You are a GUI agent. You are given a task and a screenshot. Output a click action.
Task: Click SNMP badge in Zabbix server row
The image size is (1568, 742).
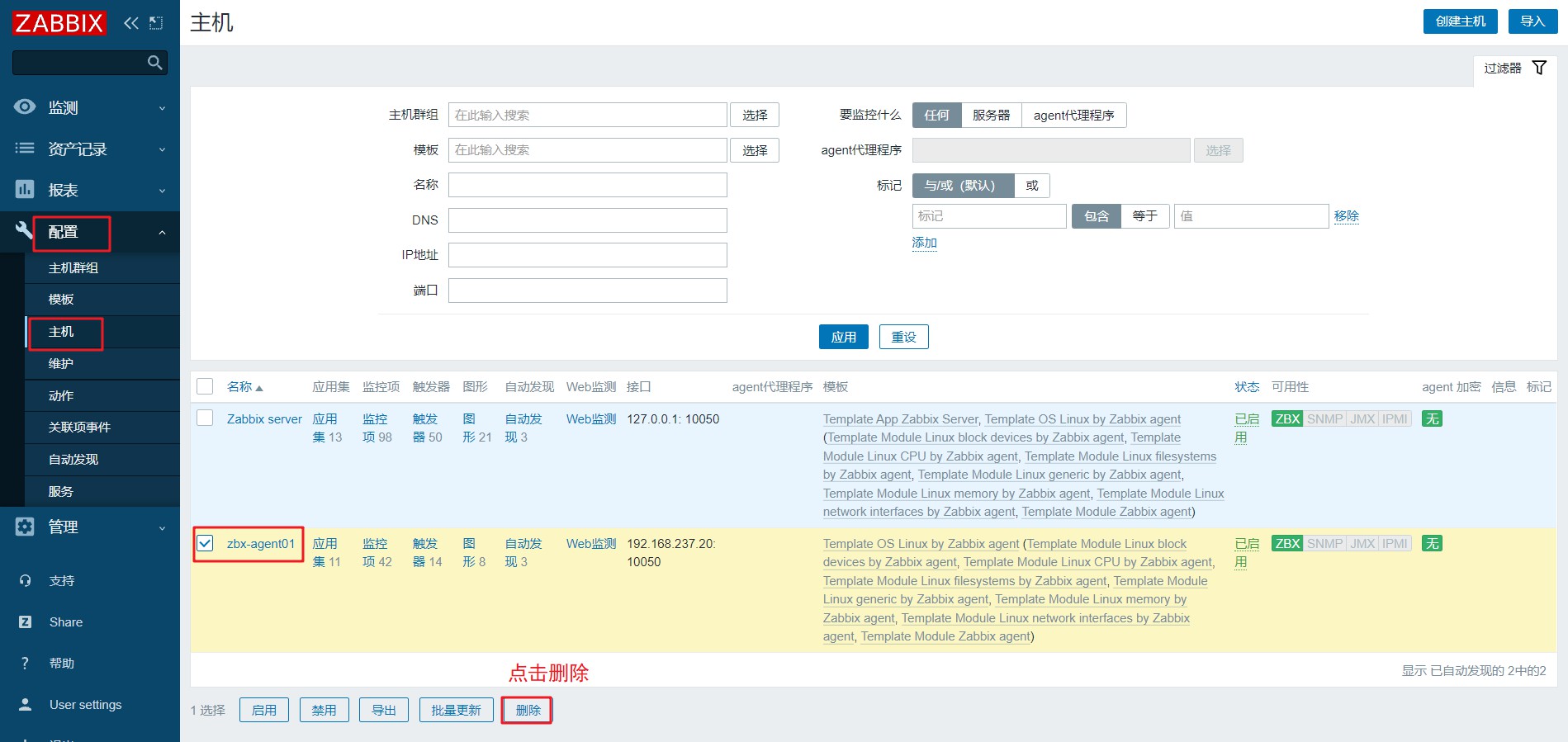(1324, 419)
